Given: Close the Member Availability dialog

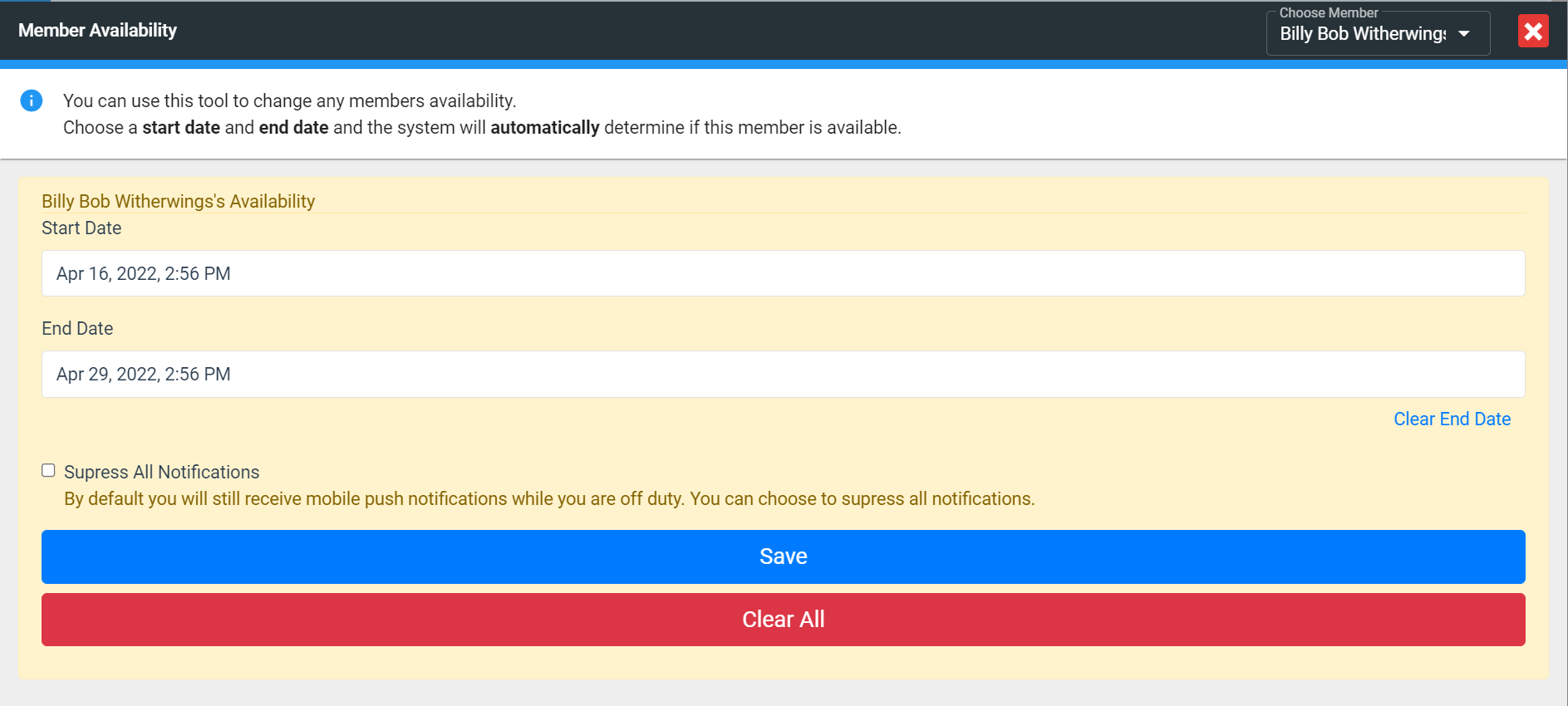Looking at the screenshot, I should [x=1533, y=32].
